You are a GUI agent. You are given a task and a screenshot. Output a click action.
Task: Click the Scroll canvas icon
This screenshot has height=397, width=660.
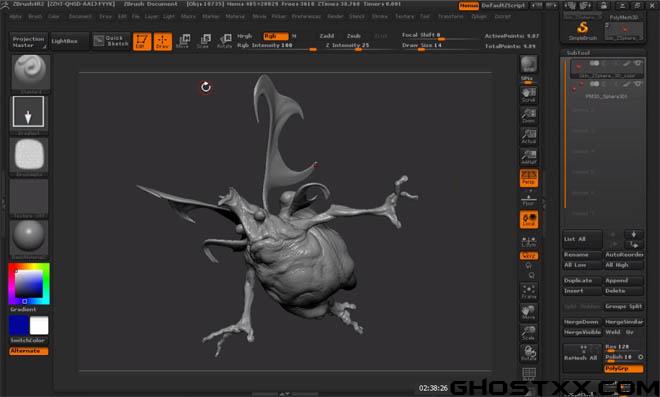(x=529, y=95)
